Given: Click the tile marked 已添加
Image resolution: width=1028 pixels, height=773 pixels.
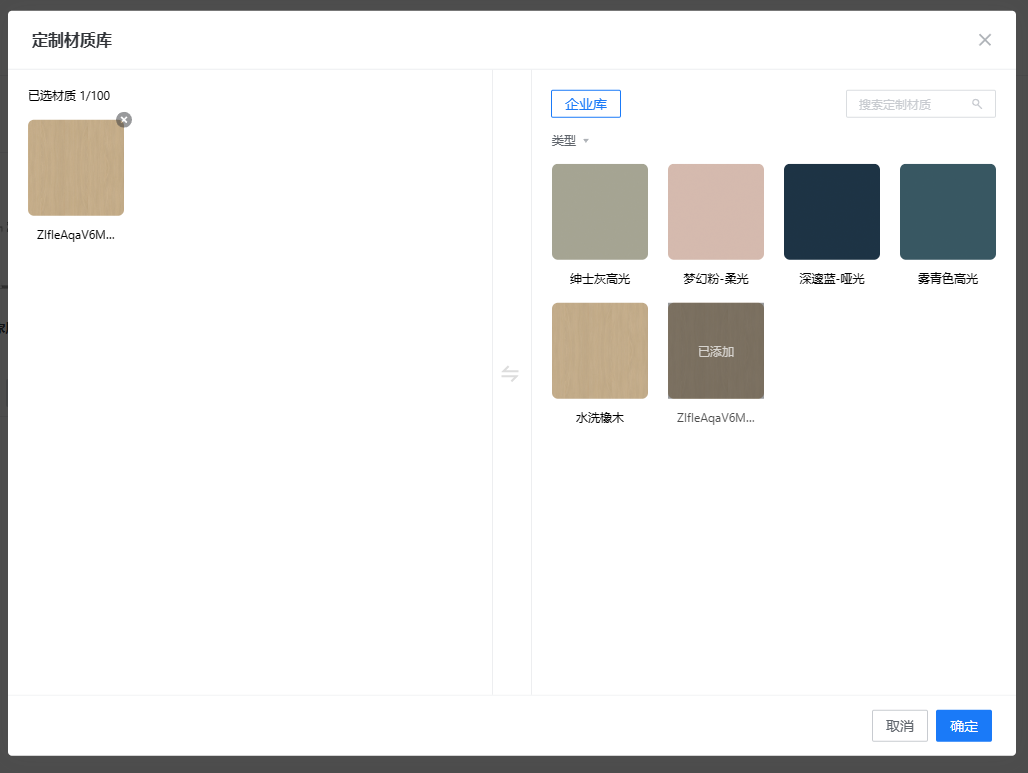Looking at the screenshot, I should (x=716, y=351).
